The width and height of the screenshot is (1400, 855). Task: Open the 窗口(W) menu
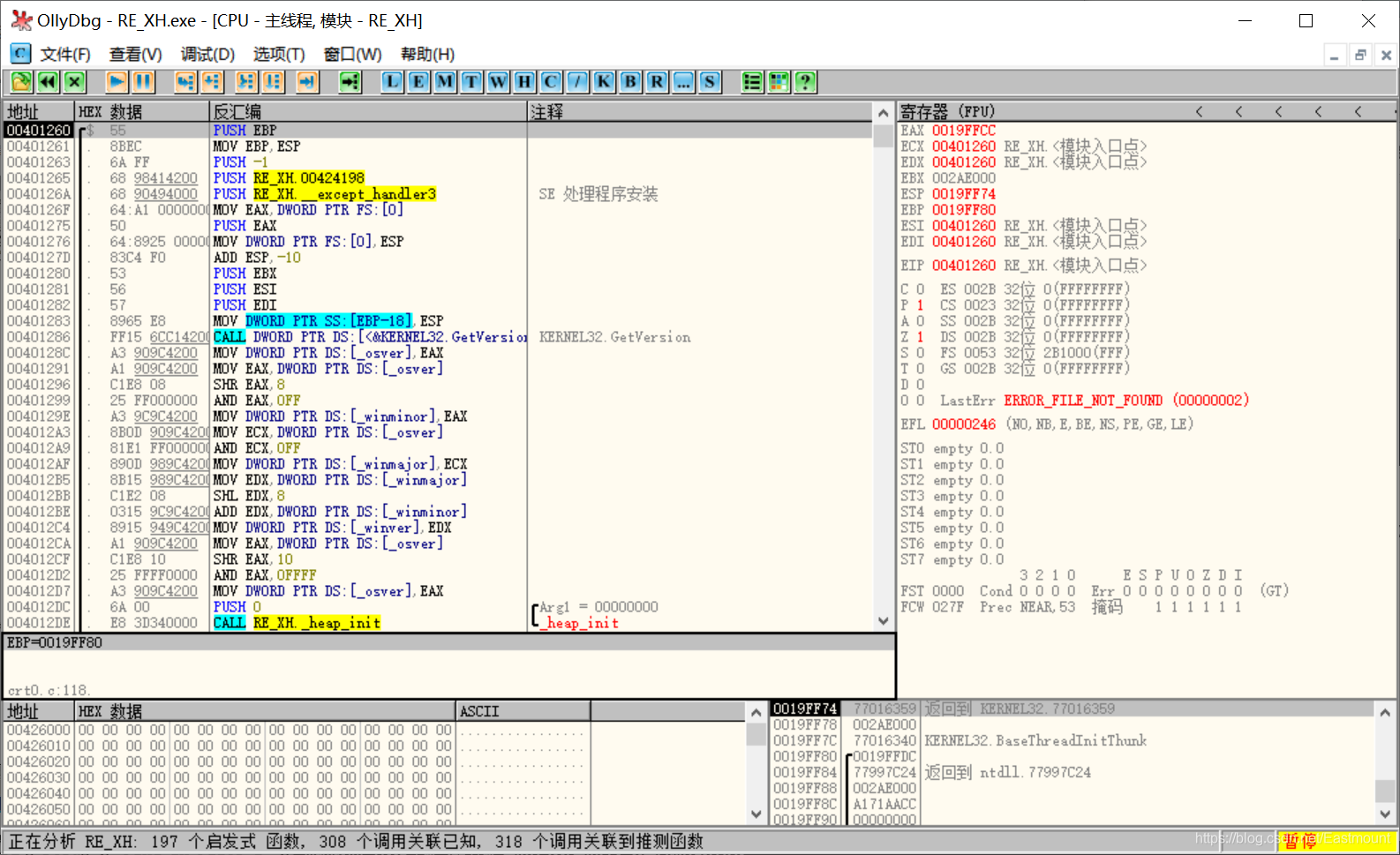(352, 54)
